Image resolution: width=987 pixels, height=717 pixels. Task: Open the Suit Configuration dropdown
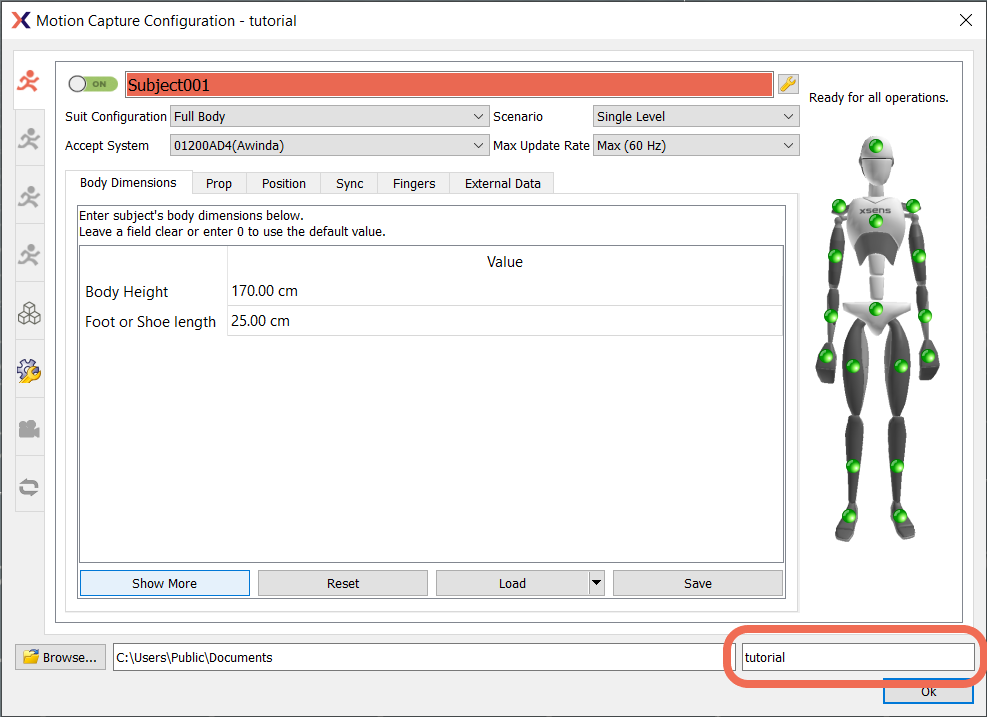tap(329, 117)
